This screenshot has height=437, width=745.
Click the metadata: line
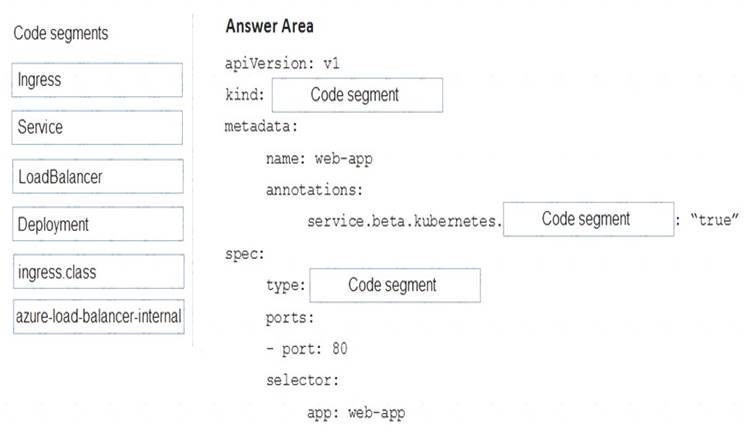(x=262, y=127)
